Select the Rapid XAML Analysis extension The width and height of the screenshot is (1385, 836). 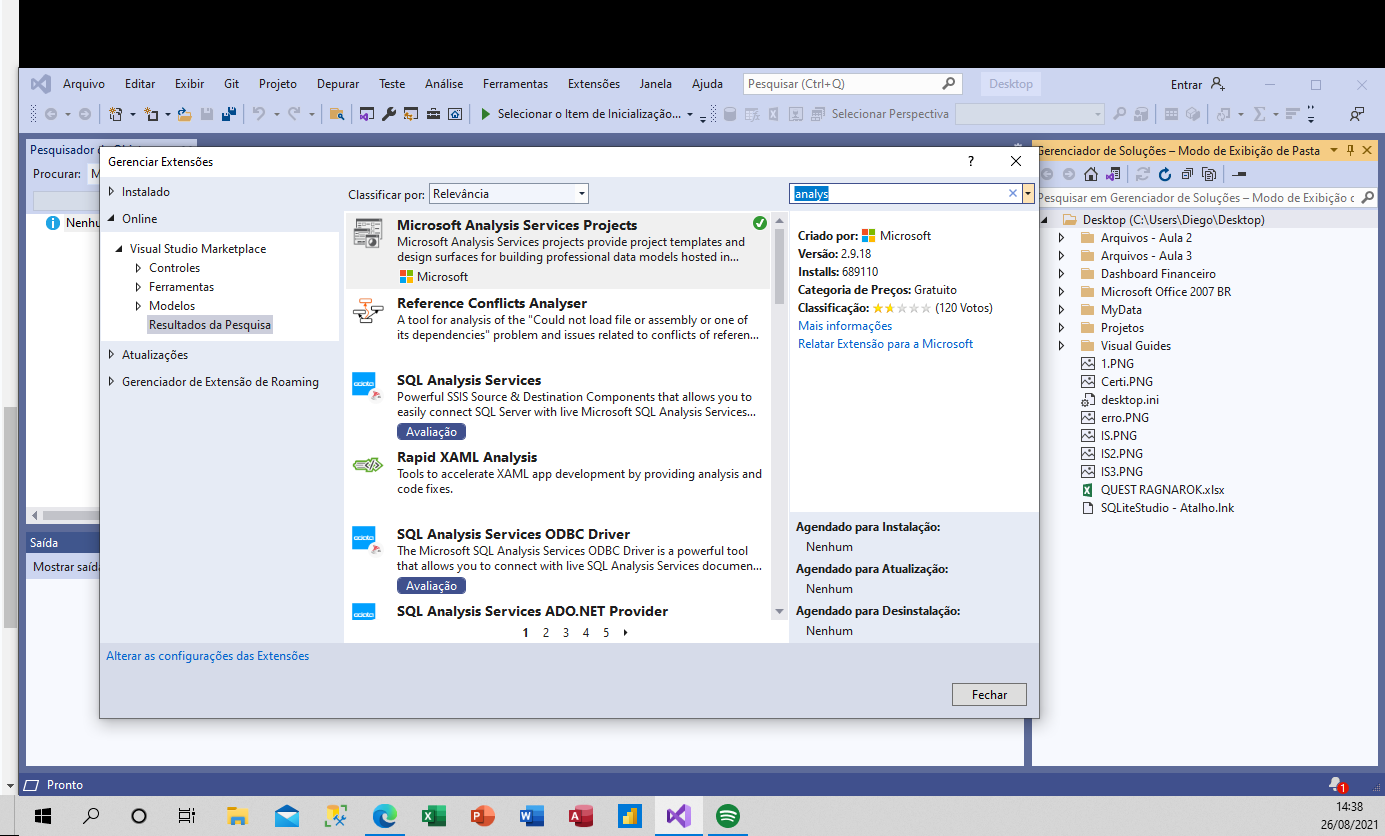click(x=559, y=476)
